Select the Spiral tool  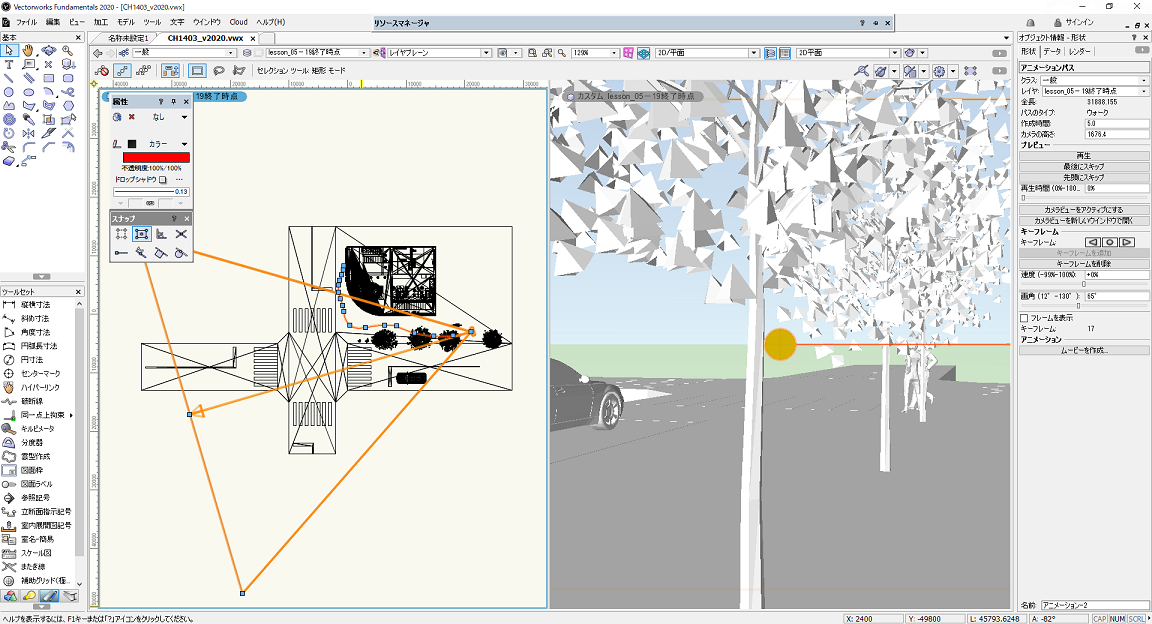[9, 119]
